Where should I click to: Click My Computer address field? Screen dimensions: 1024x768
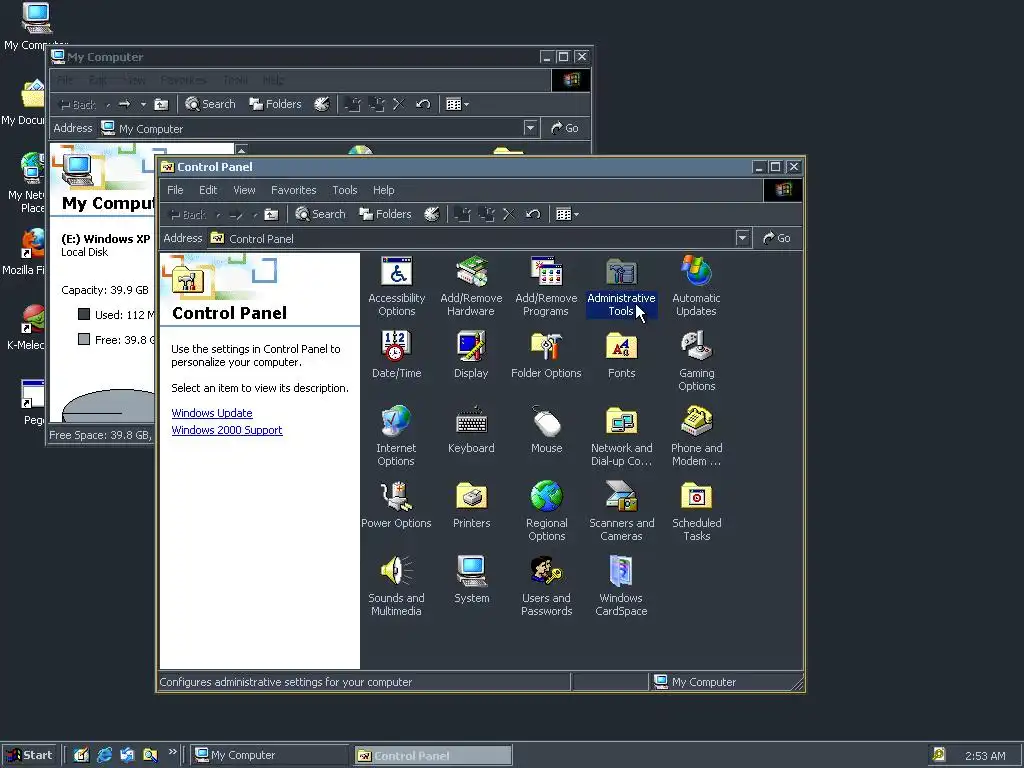point(317,128)
